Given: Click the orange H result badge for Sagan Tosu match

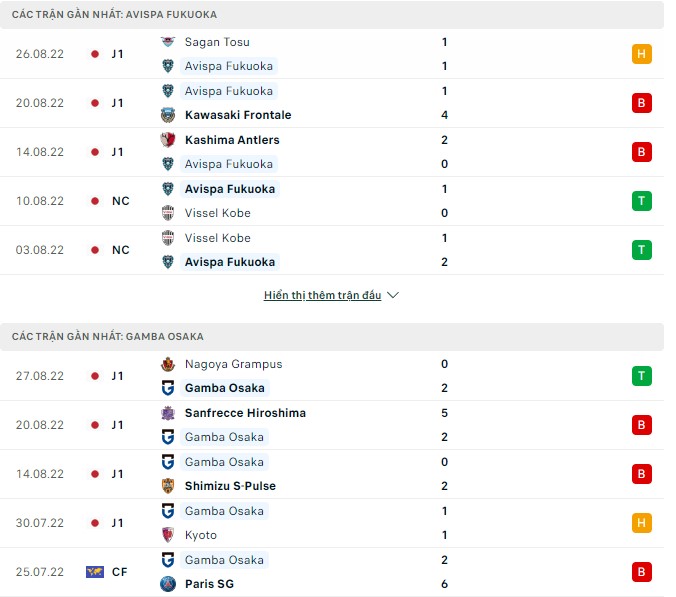Looking at the screenshot, I should coord(641,54).
